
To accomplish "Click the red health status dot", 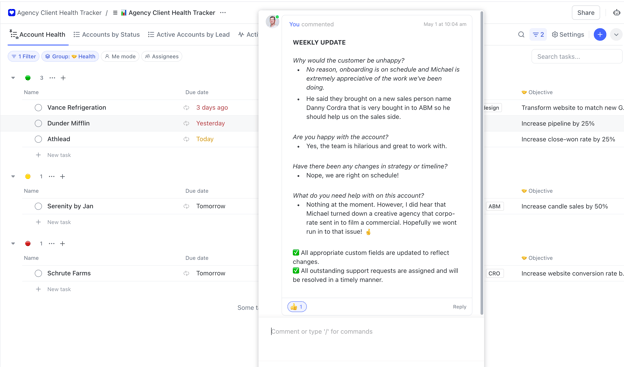I will tap(28, 244).
